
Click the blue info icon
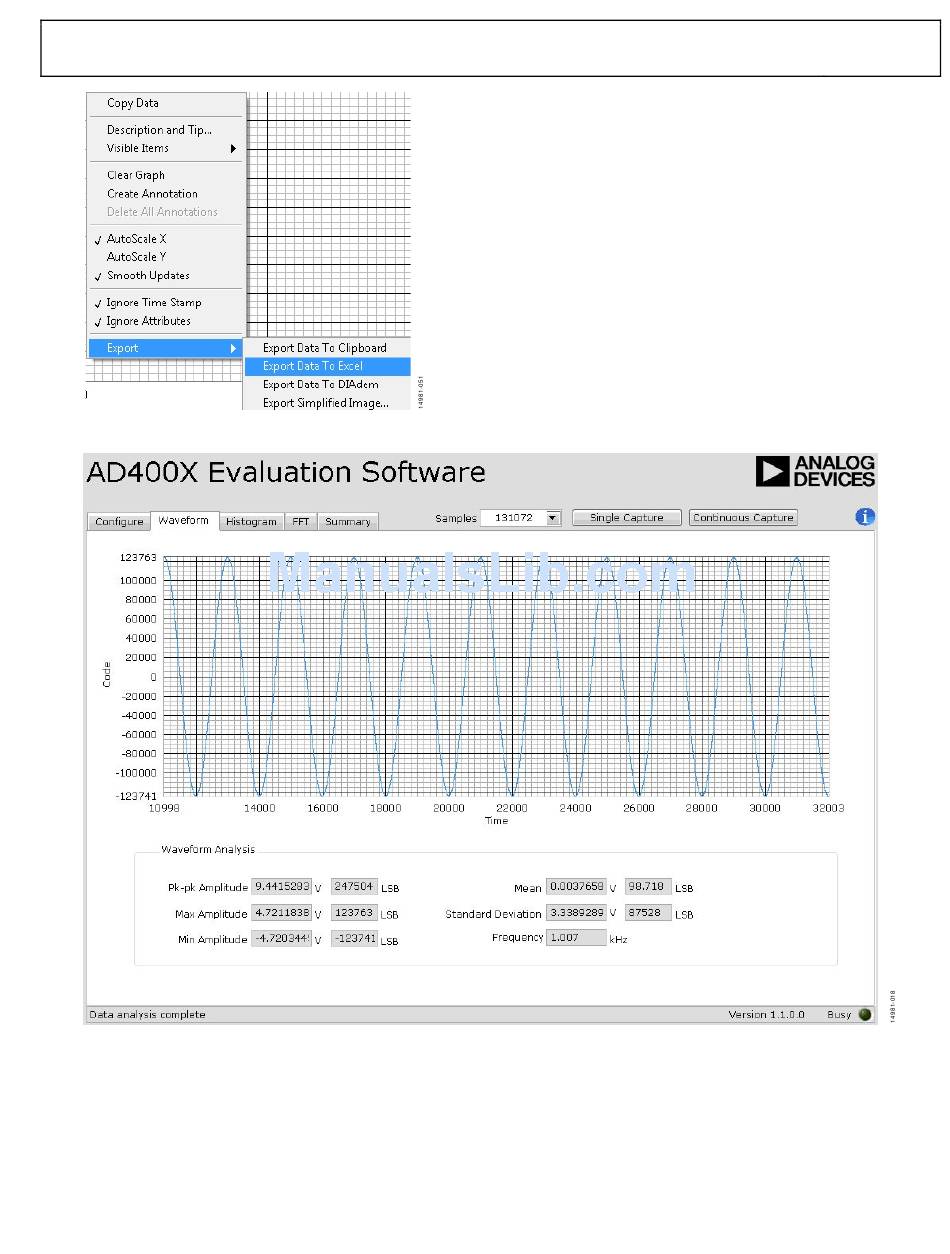pyautogui.click(x=865, y=517)
